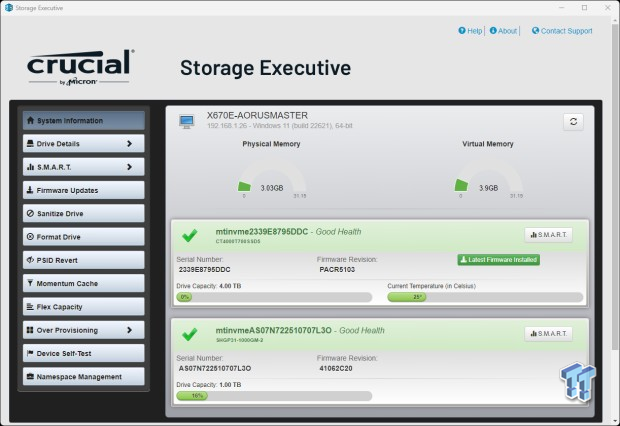
Task: Open S.M.A.R.T. button for drive AS07N722510707L3O
Action: pyautogui.click(x=548, y=334)
